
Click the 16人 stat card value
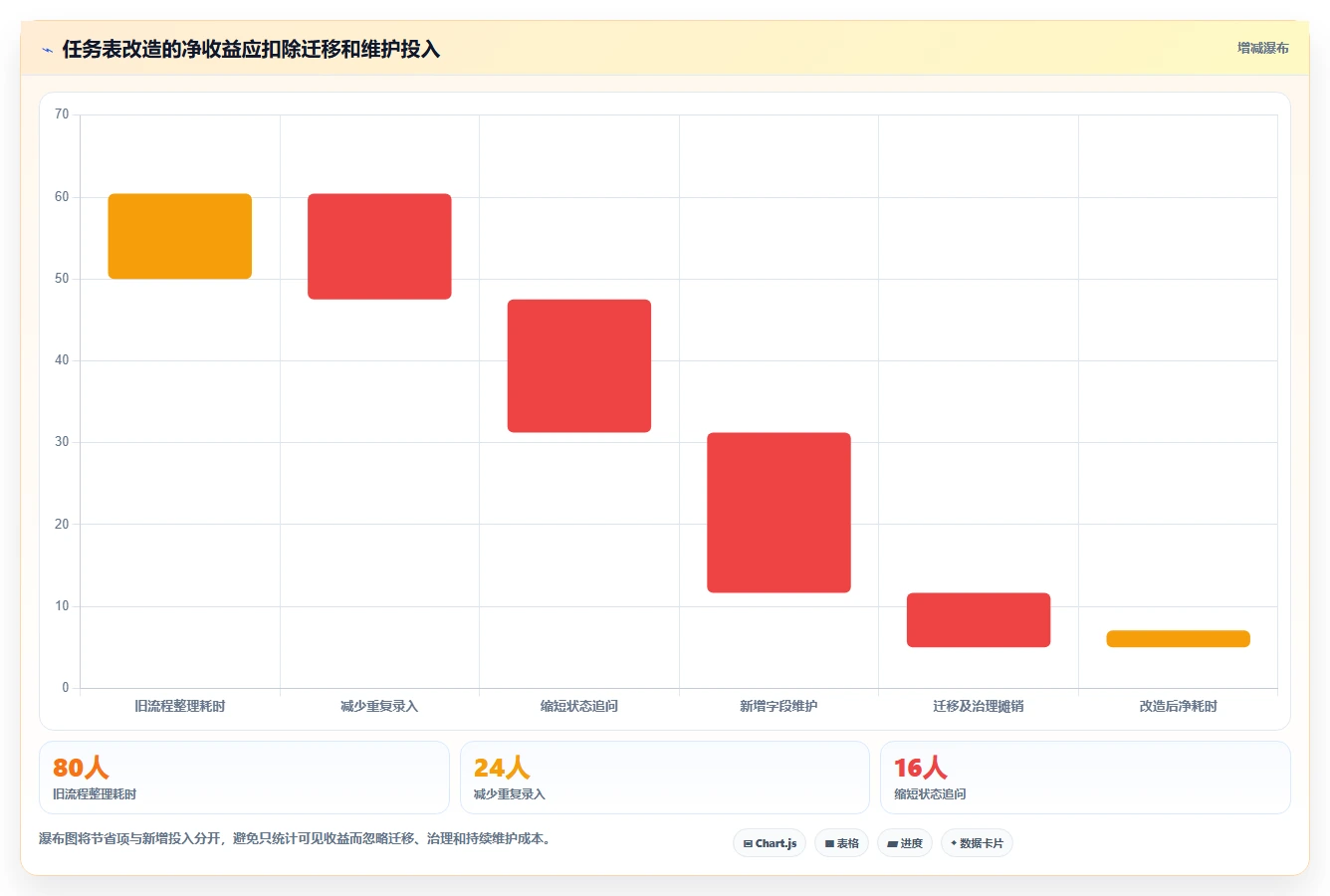[921, 768]
